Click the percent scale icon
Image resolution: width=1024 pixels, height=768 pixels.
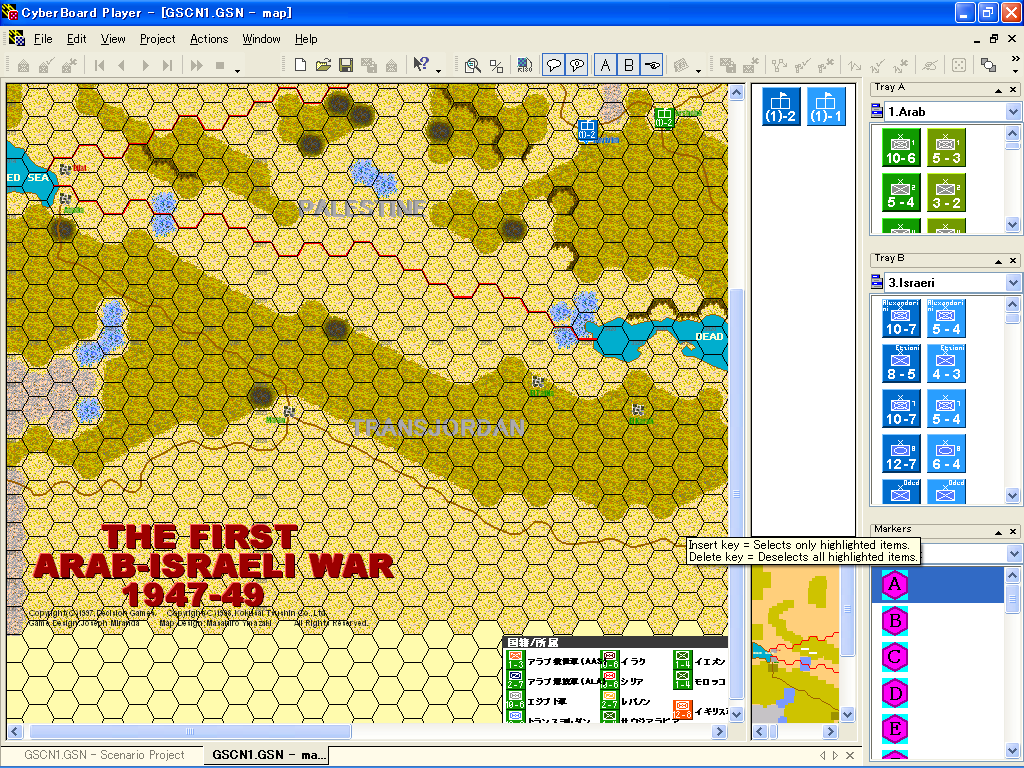(x=496, y=65)
